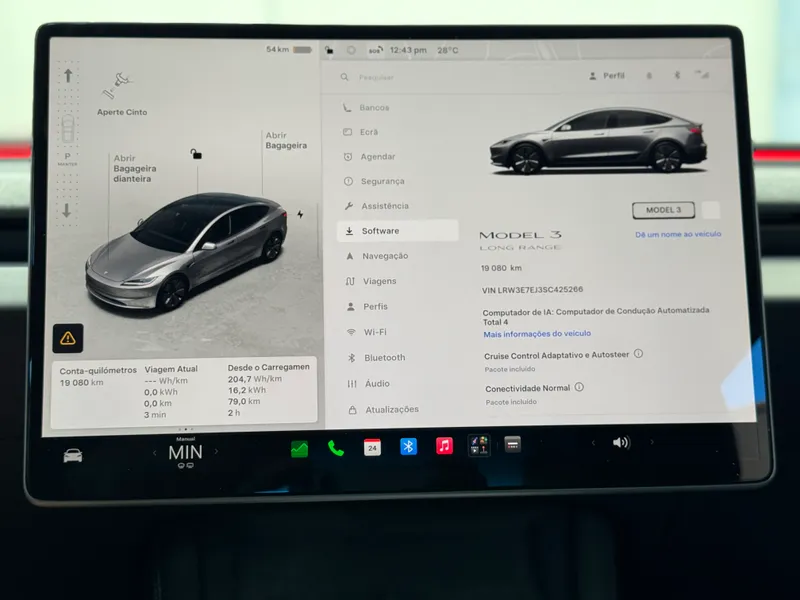
Task: Open the green Phone app
Action: (x=336, y=448)
